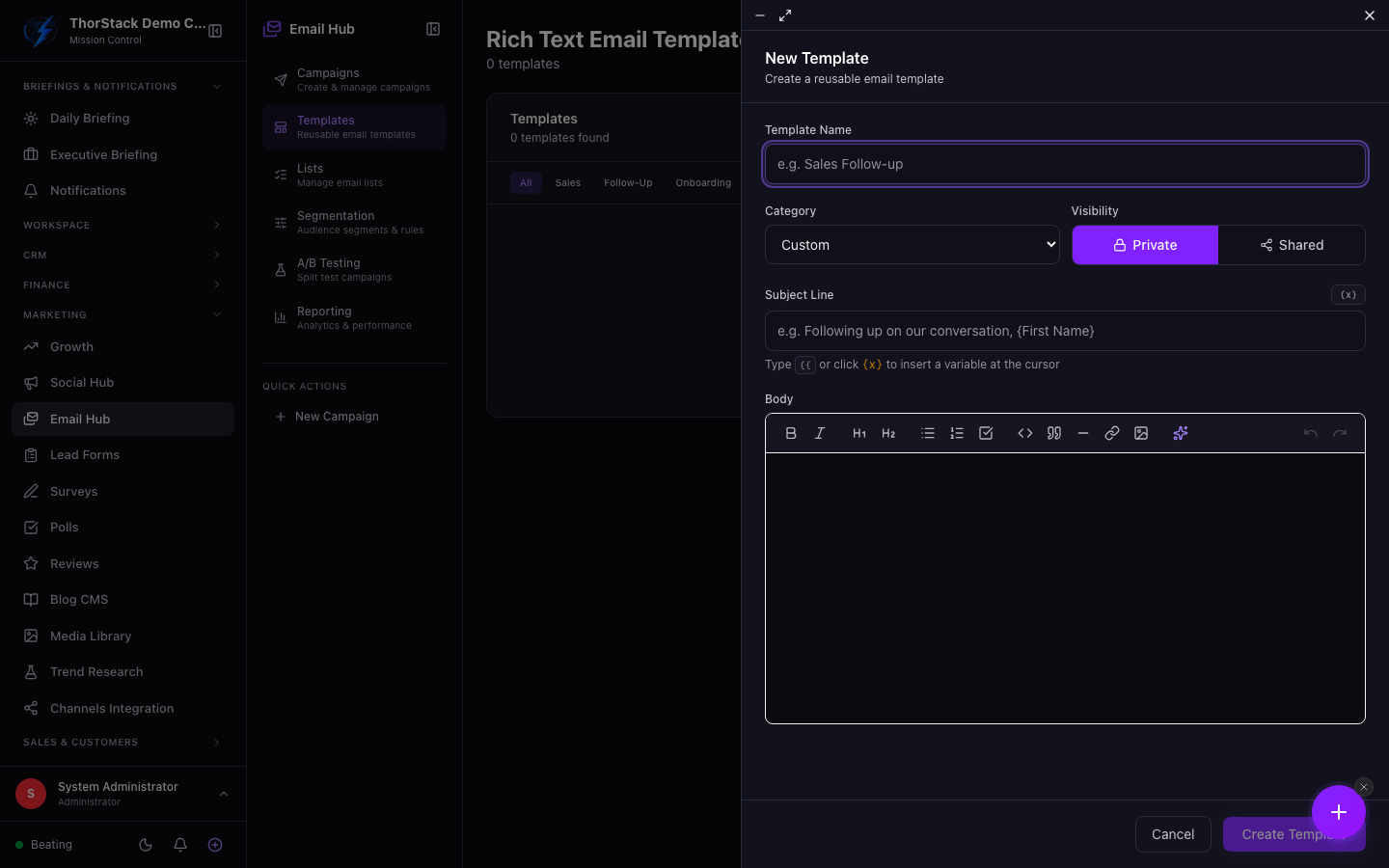Expand the CRM section

123,255
